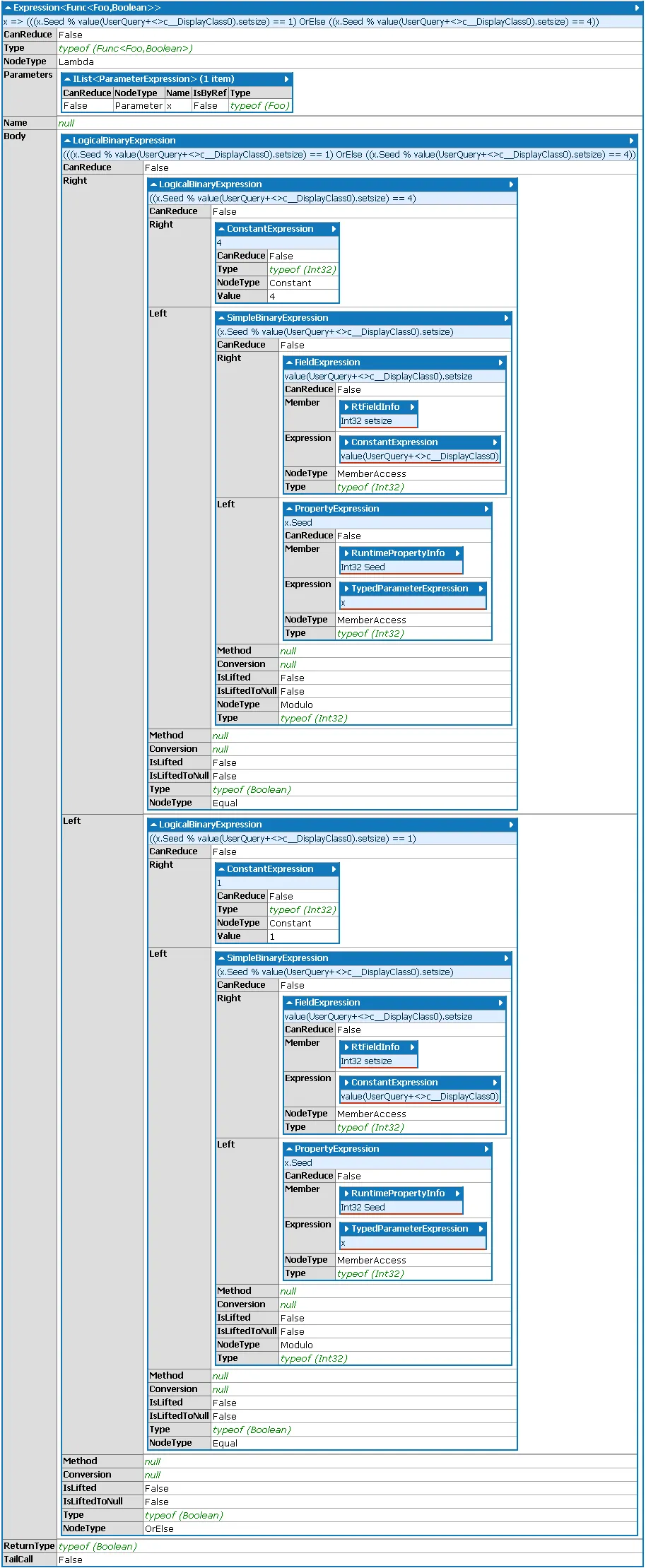
Task: Click right arrow on FieldExpression header in == 1 branch
Action: [500, 1003]
